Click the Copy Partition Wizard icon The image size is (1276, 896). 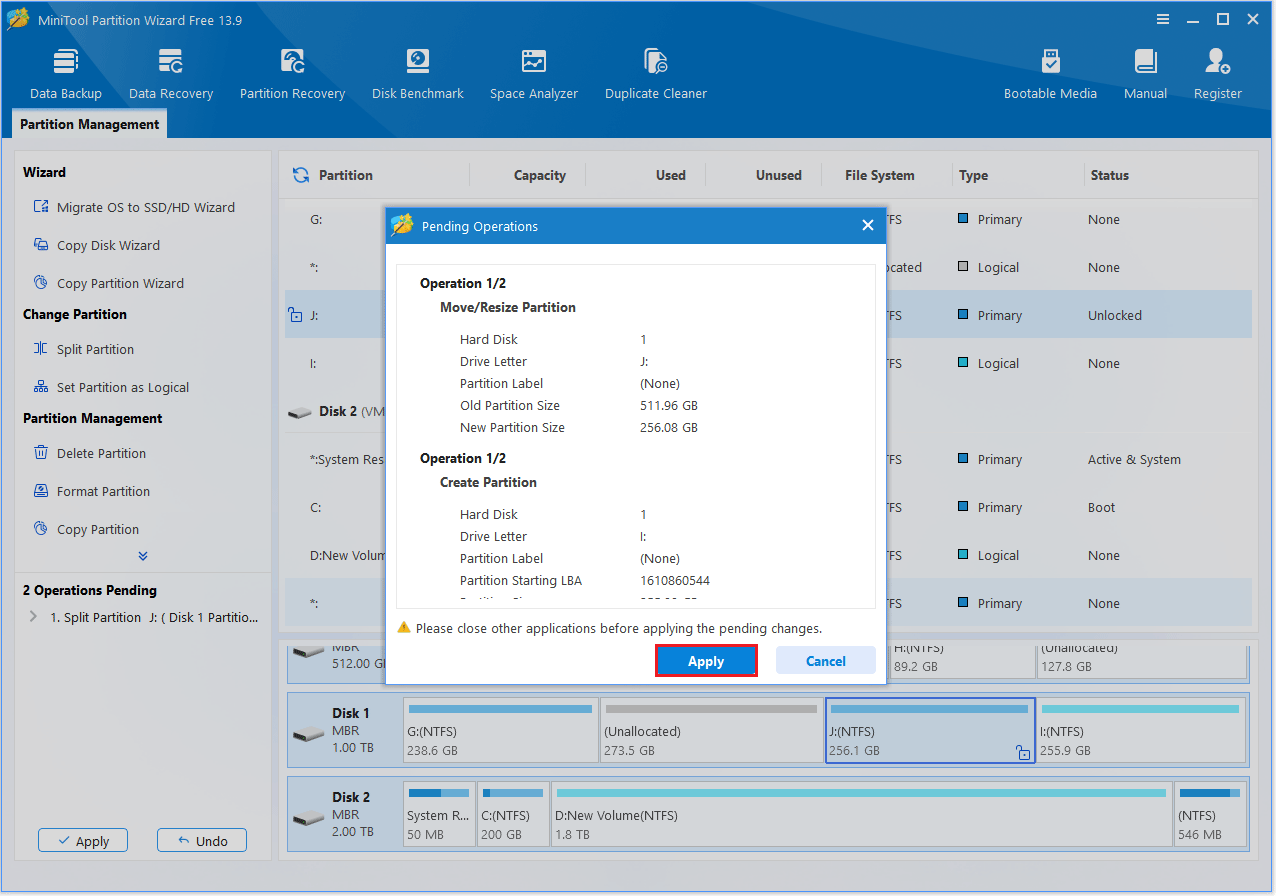pos(41,283)
